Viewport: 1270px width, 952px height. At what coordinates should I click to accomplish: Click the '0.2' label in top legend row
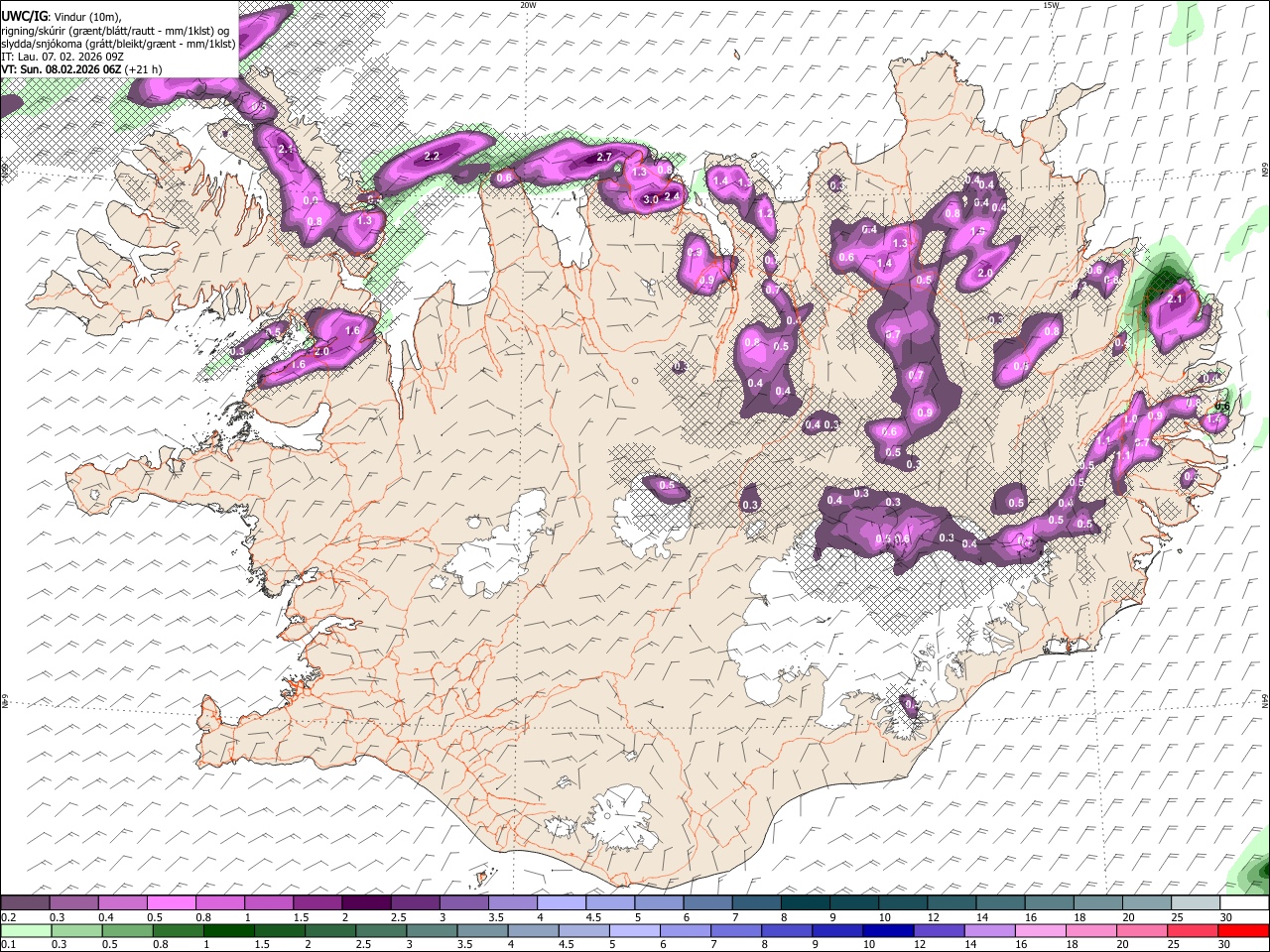point(8,917)
